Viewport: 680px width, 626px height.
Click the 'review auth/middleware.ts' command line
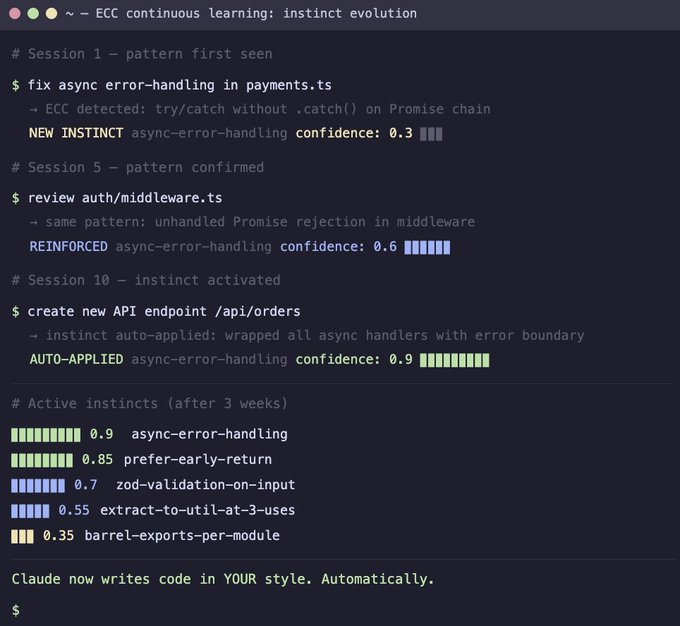click(125, 198)
